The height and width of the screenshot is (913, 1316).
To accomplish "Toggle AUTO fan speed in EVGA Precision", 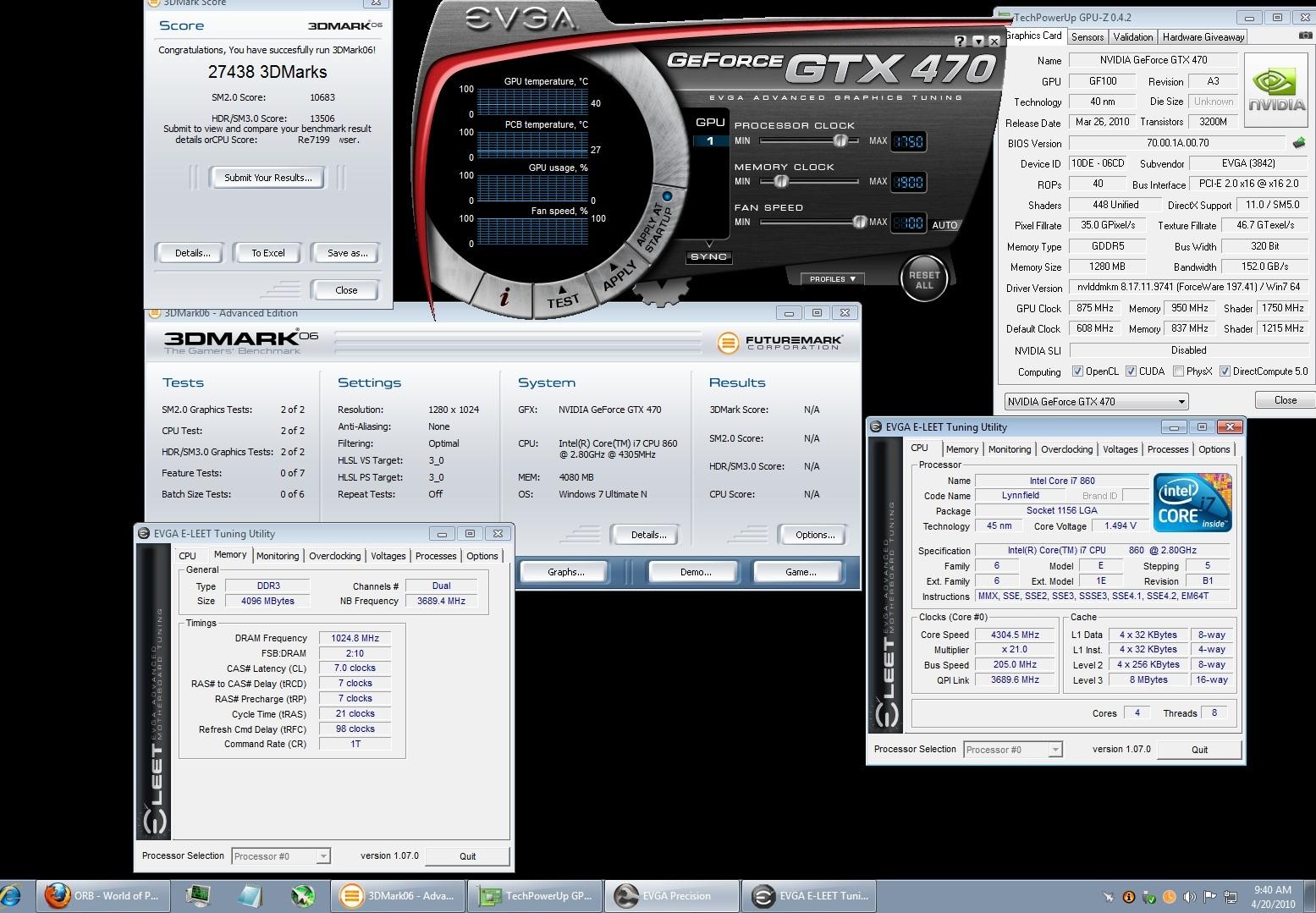I will 944,225.
